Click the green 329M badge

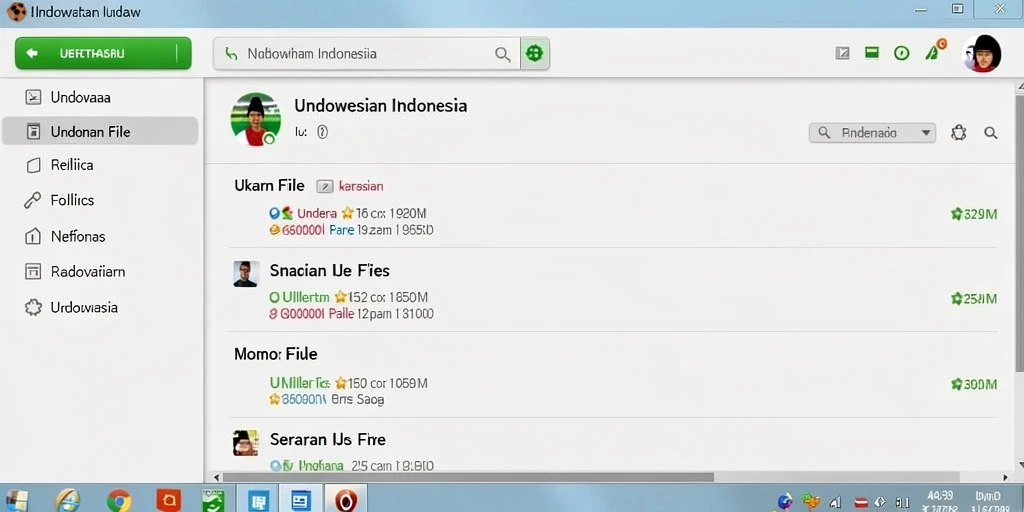pos(974,214)
